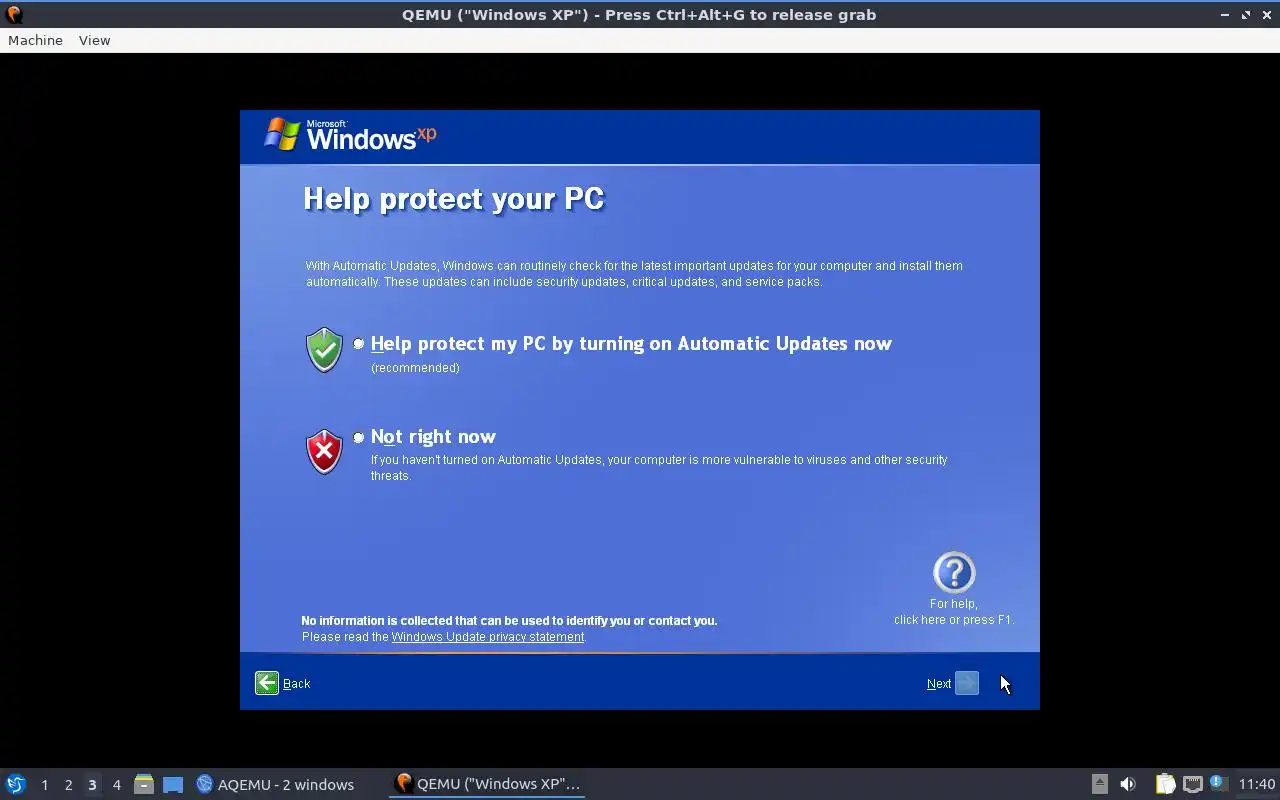Click the green Back arrow icon
Screen dimensions: 1280x800
(267, 683)
